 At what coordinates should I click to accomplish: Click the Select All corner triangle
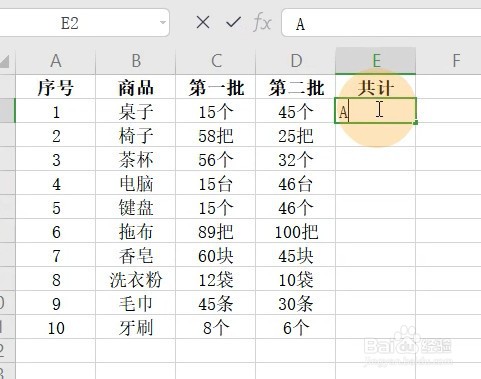[x=5, y=61]
